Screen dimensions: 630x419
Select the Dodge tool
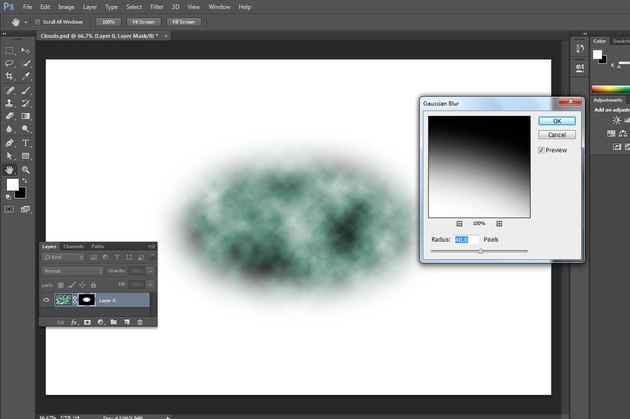click(x=26, y=129)
